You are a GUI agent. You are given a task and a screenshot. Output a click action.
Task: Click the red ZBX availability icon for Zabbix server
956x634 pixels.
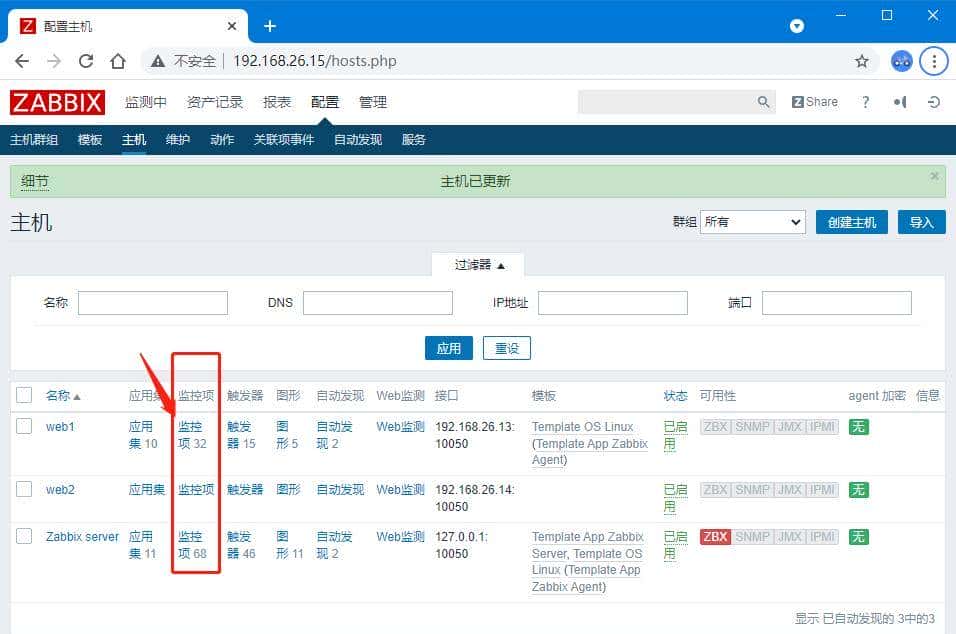714,536
